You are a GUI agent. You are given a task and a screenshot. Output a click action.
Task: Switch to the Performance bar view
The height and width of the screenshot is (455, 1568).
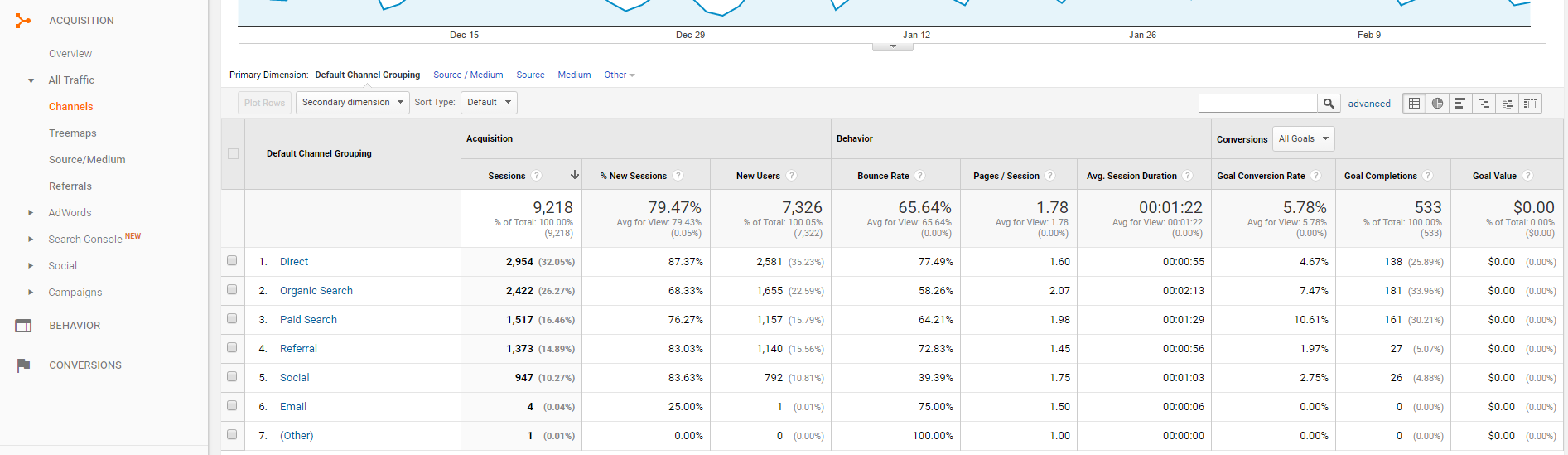tap(1460, 104)
